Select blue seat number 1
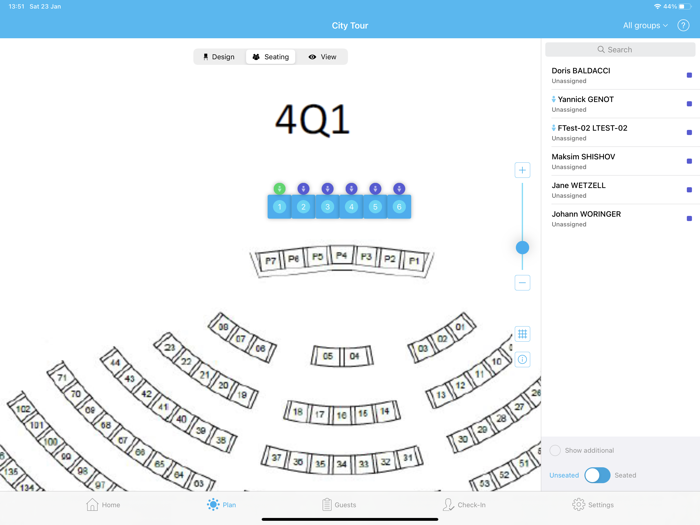Screen dimensions: 700x525 [x=279, y=207]
